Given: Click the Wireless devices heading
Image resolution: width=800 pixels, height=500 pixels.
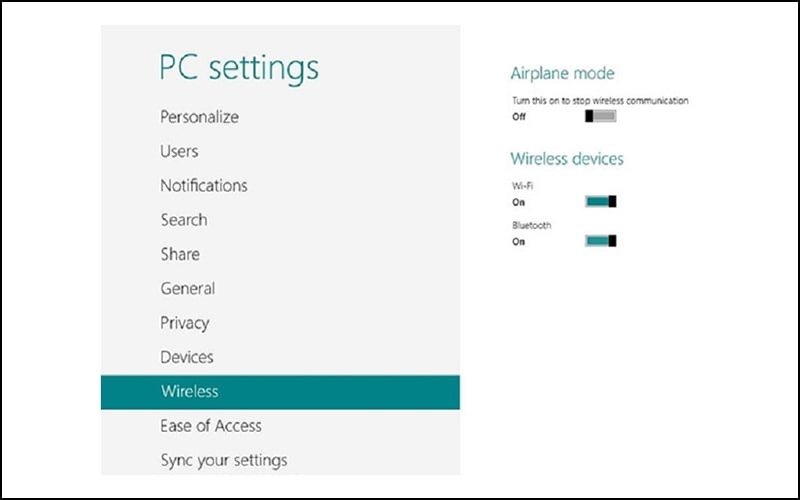Looking at the screenshot, I should coord(567,159).
